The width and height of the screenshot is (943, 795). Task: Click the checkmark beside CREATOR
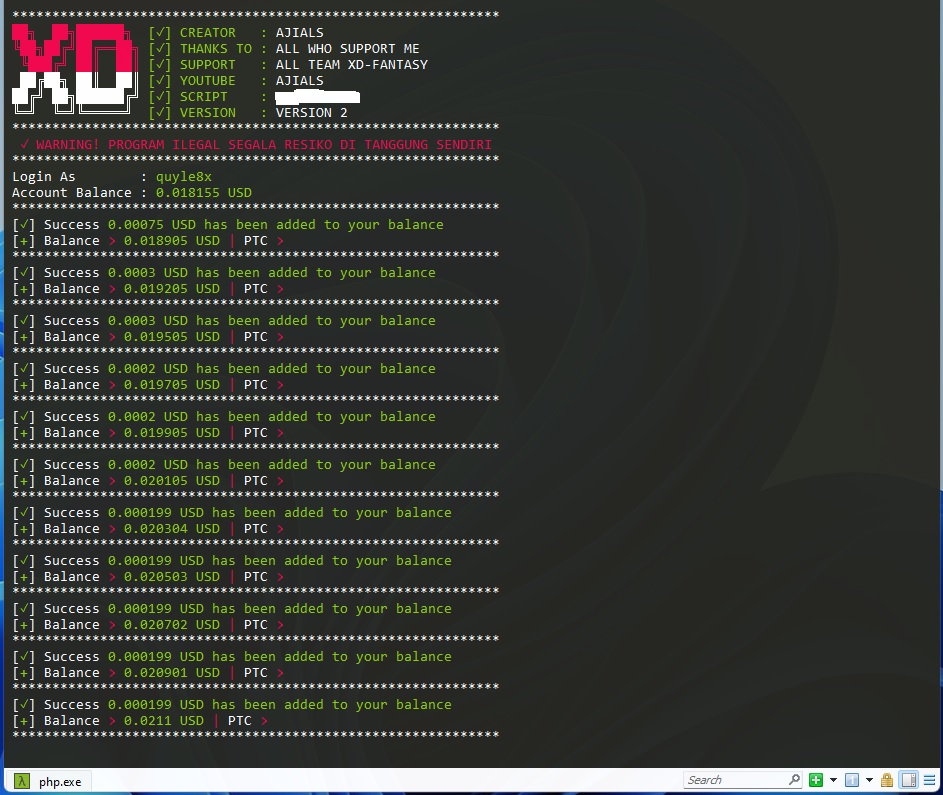159,33
